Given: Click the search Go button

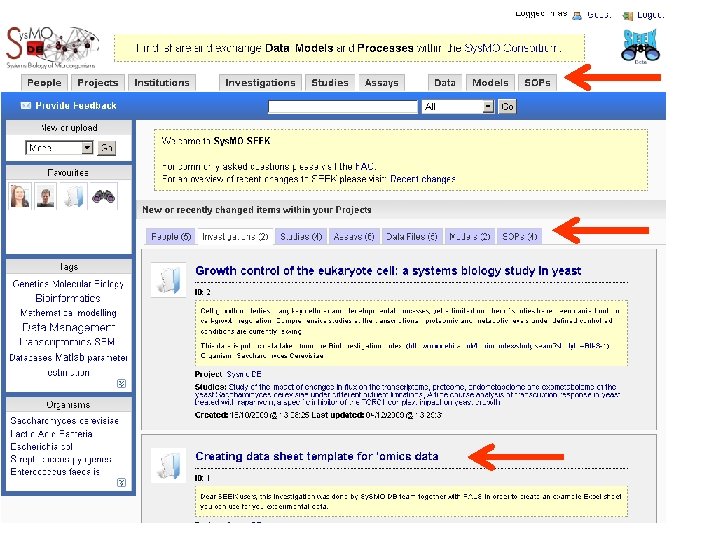Looking at the screenshot, I should [x=507, y=107].
